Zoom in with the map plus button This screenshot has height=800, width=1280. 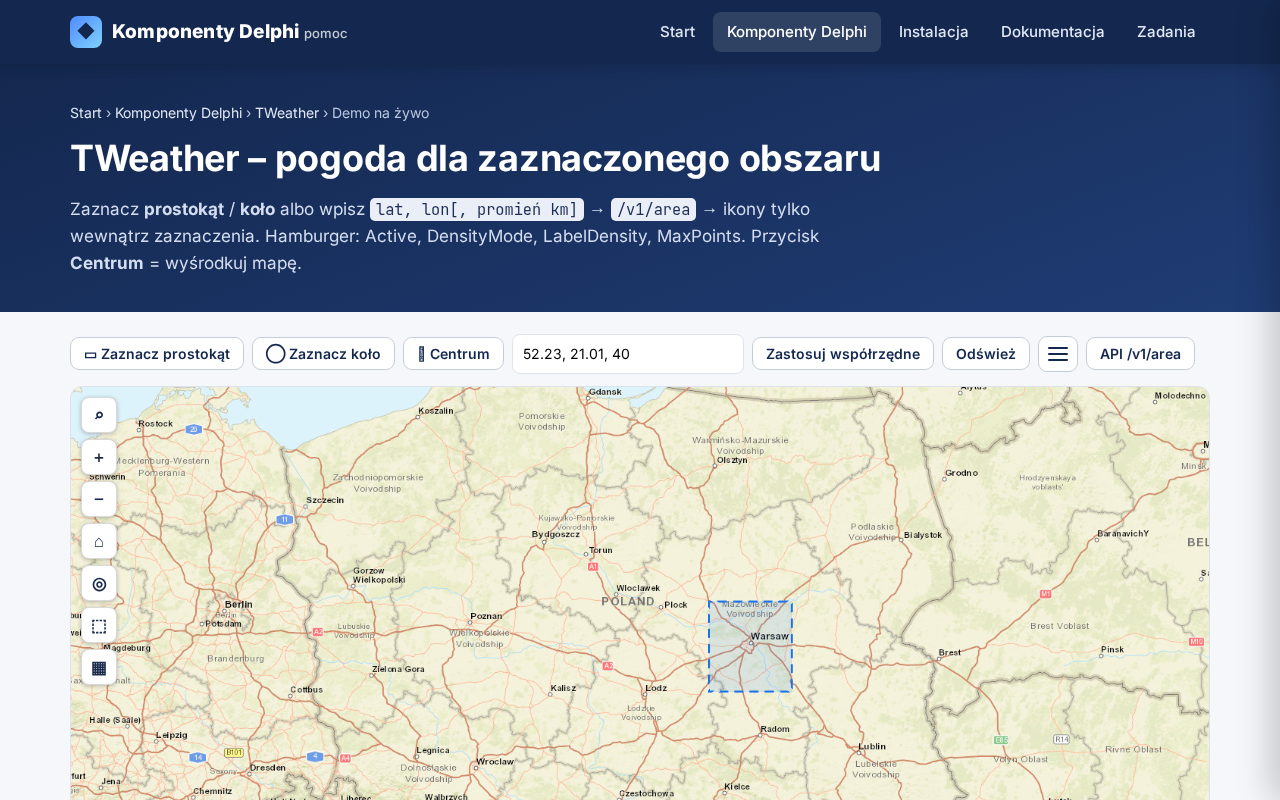coord(99,457)
